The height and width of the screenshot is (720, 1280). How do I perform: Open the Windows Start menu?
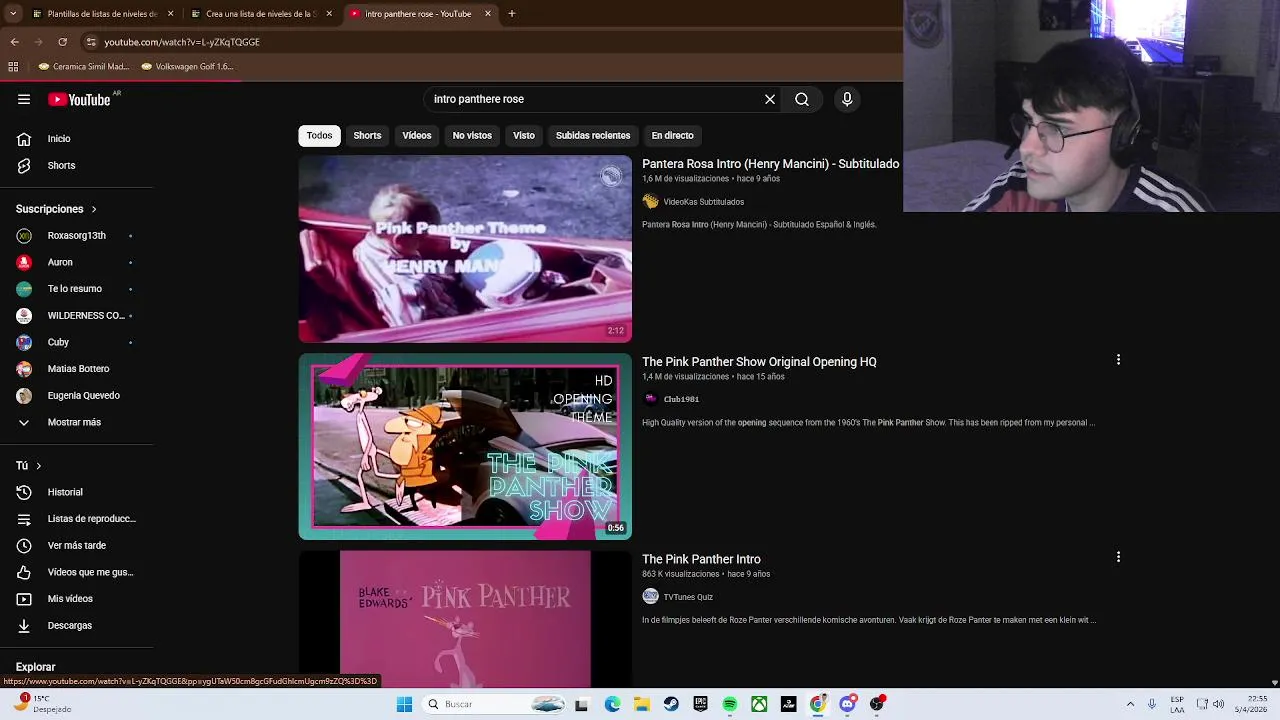pos(404,704)
